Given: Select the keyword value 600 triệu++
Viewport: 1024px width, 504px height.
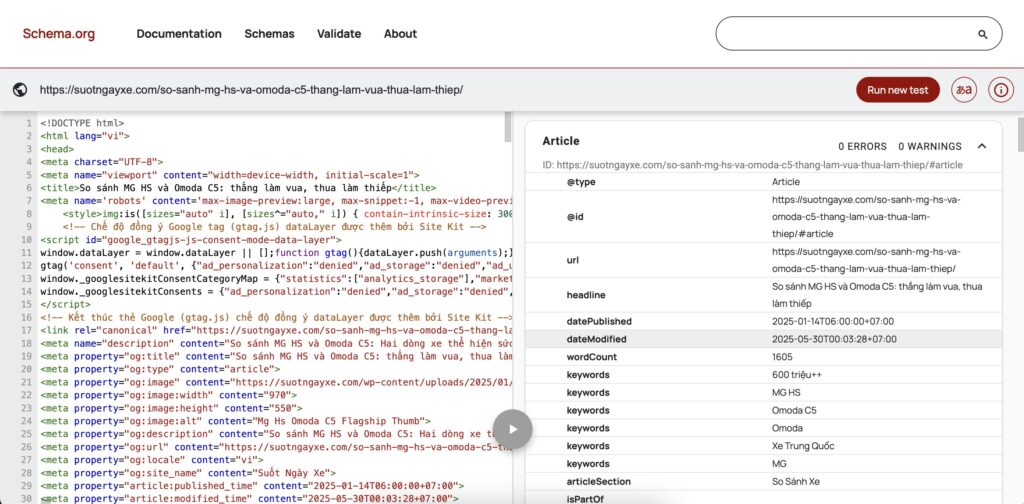Looking at the screenshot, I should tap(797, 375).
